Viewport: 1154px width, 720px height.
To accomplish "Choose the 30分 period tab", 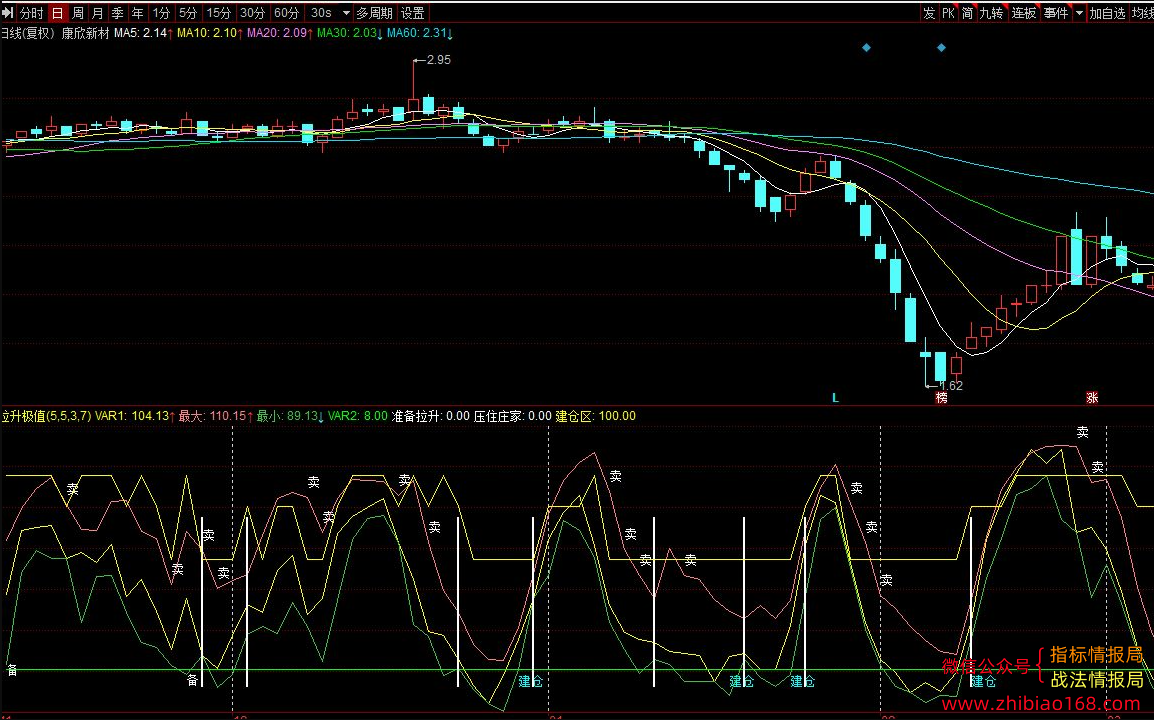I will coord(252,13).
